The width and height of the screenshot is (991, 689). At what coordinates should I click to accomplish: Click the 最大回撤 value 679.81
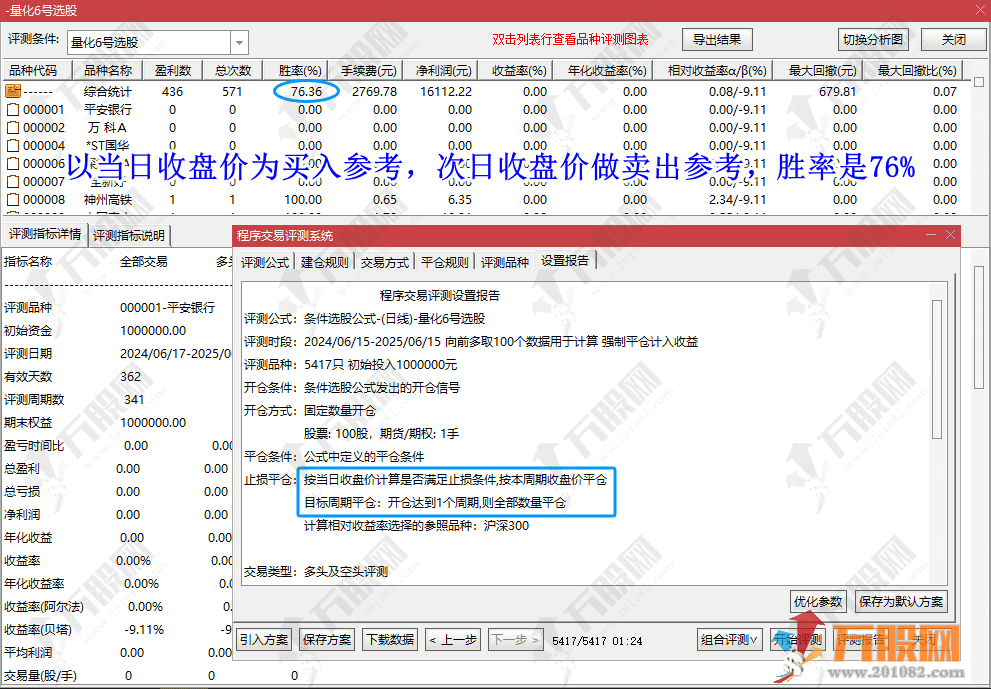[x=838, y=92]
